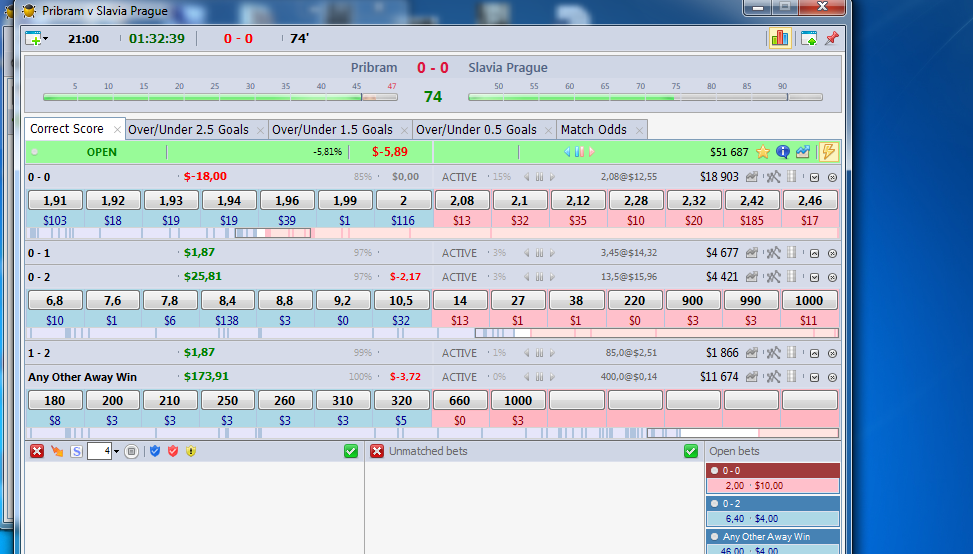
Task: Click the tools icon in 0 - 0 row
Action: tap(773, 177)
